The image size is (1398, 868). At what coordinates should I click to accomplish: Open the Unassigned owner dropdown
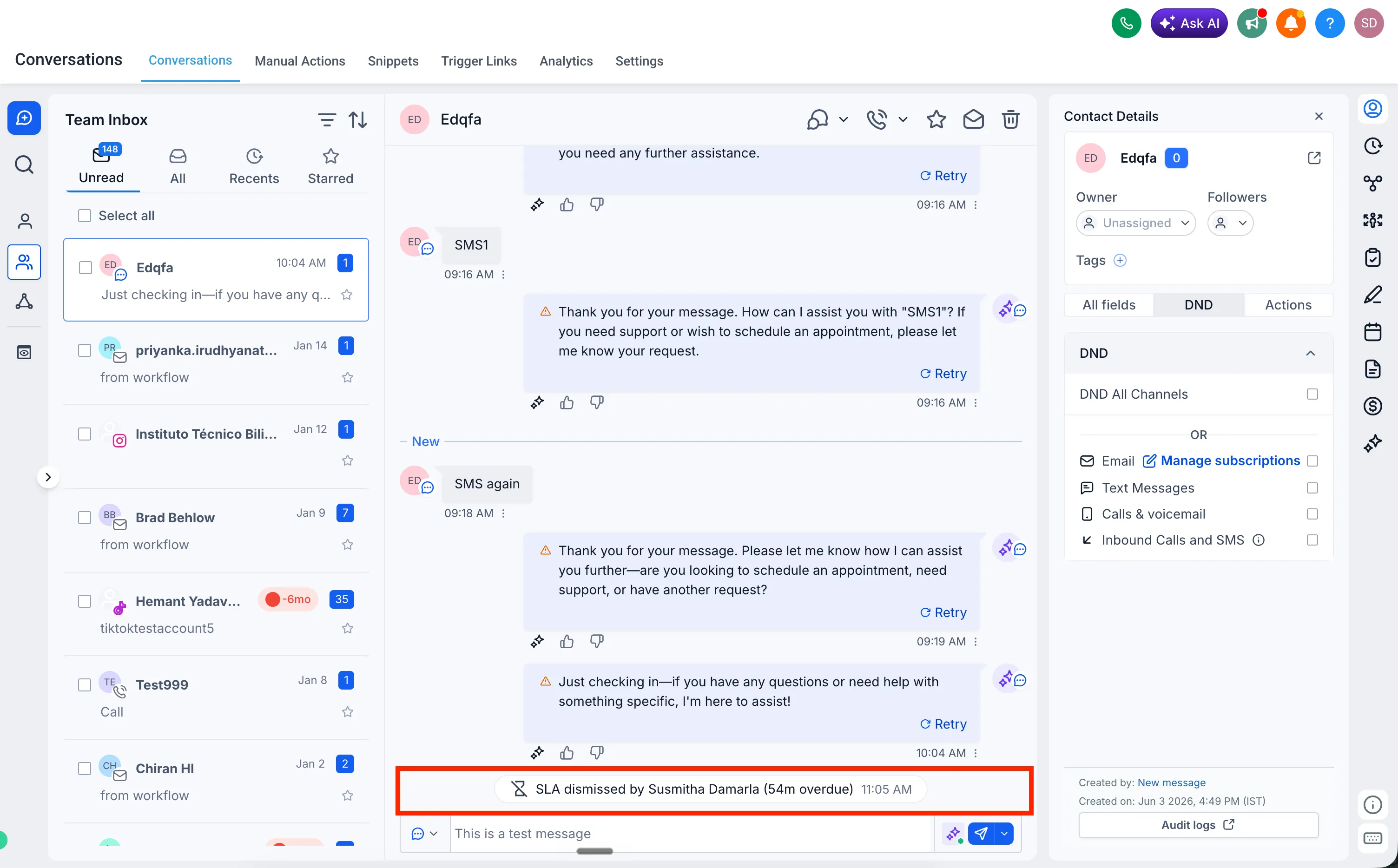click(x=1135, y=223)
